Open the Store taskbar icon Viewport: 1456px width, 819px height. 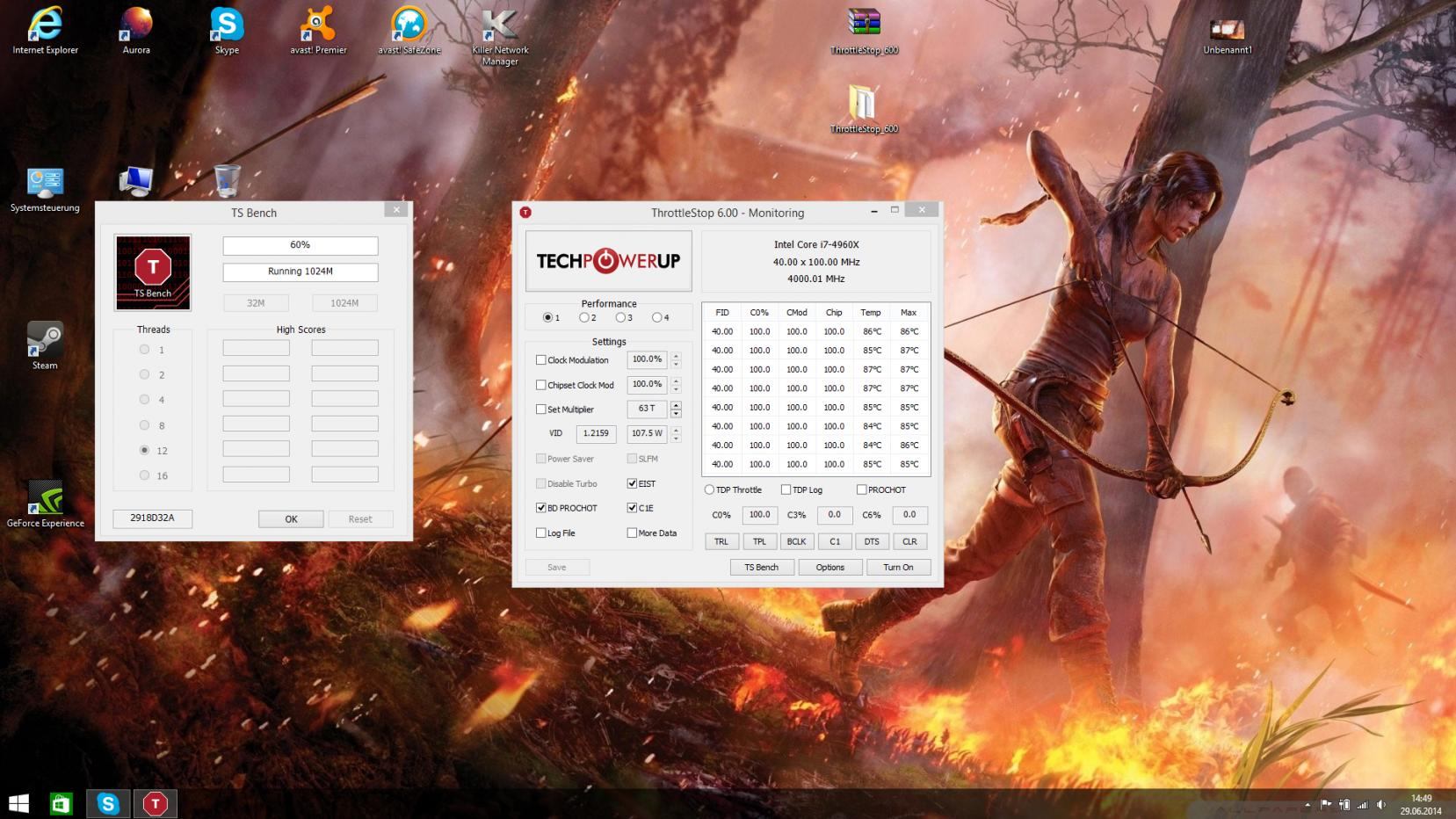click(x=61, y=803)
